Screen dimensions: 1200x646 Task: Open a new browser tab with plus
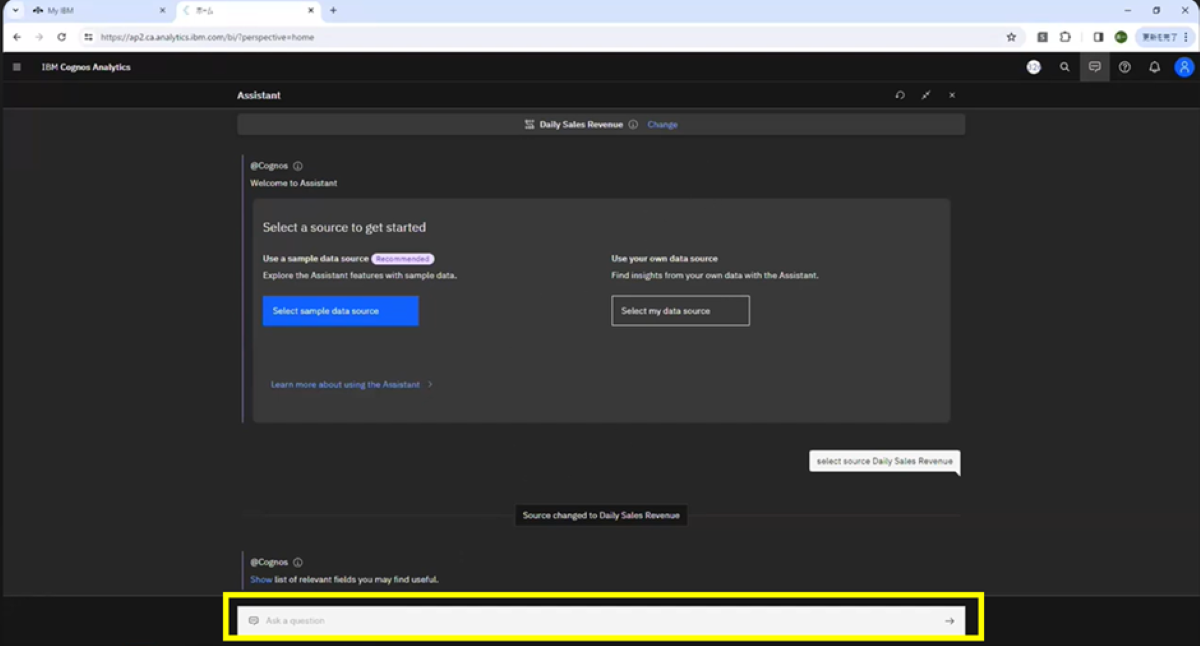pos(333,10)
